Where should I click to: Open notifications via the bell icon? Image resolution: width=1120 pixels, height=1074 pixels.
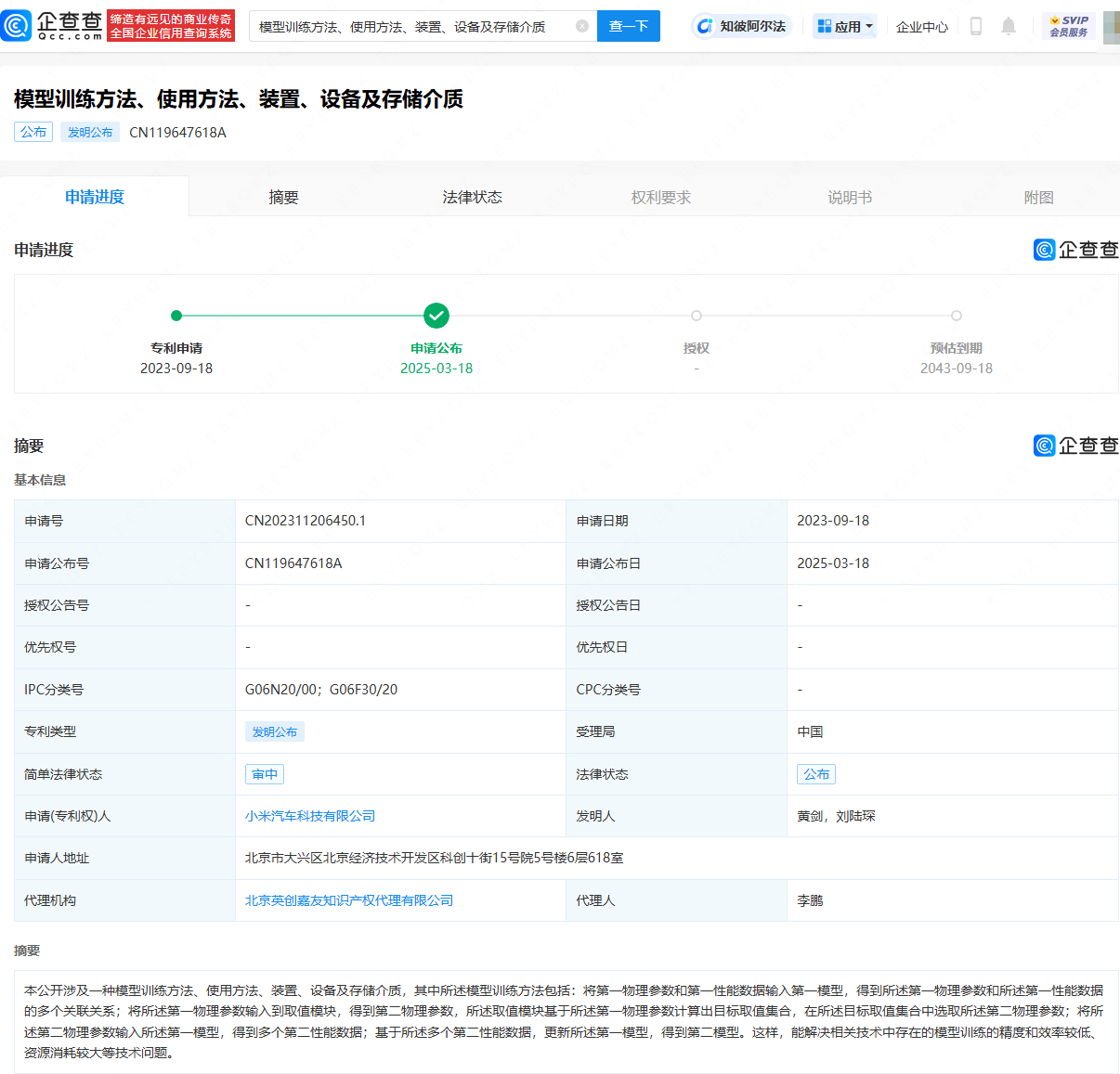[1009, 26]
